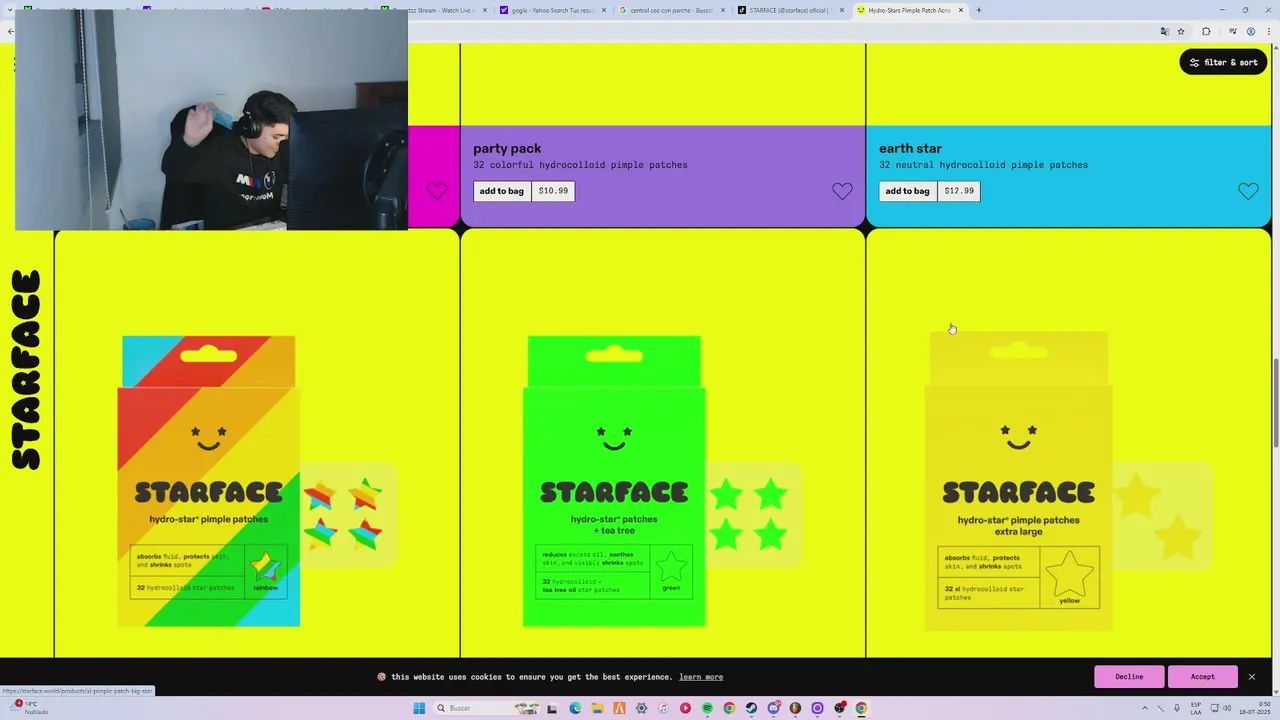Open Steam from the taskbar

click(x=751, y=708)
